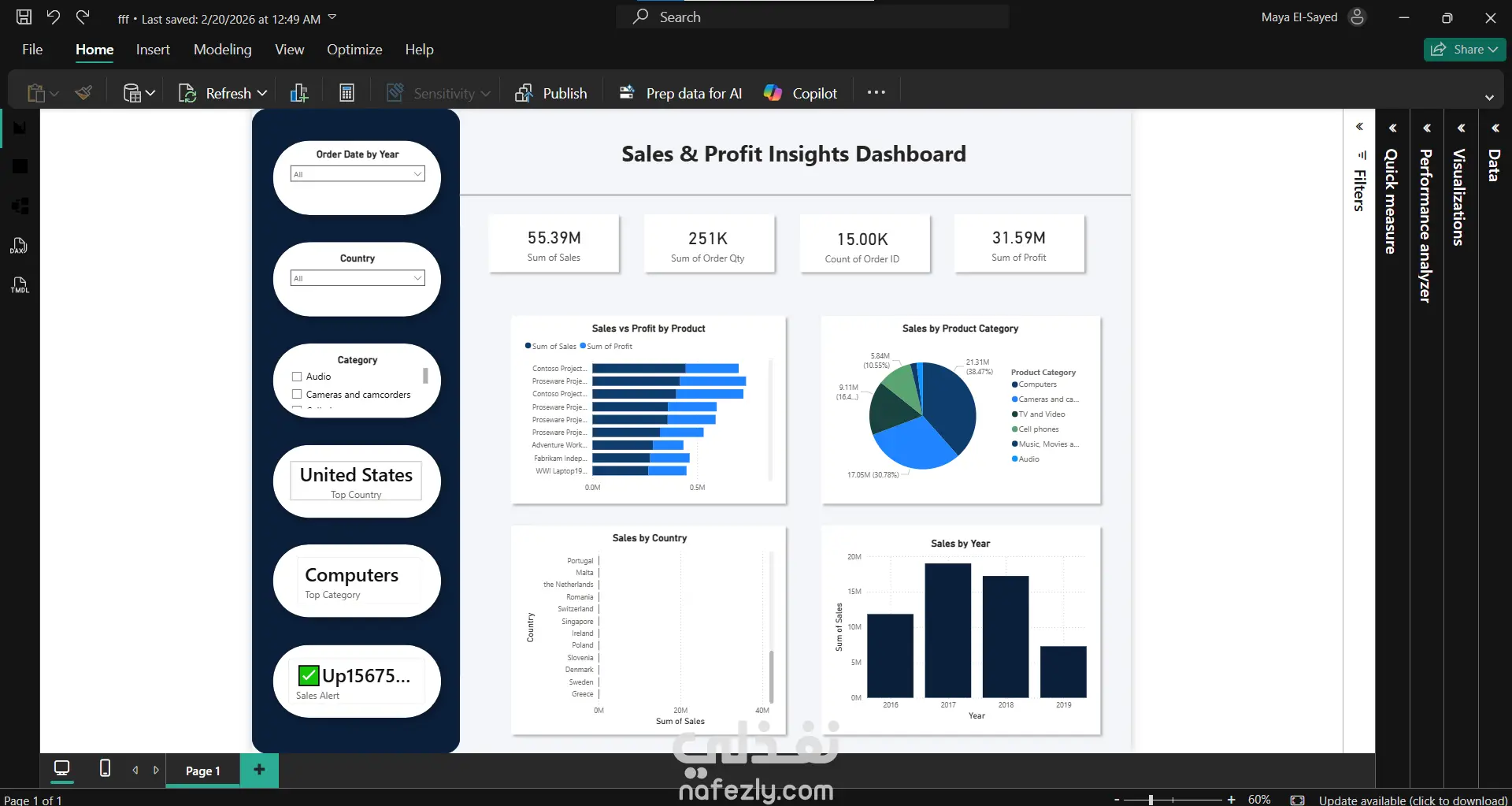
Task: Toggle Sum of Sales legend marker
Action: point(528,346)
